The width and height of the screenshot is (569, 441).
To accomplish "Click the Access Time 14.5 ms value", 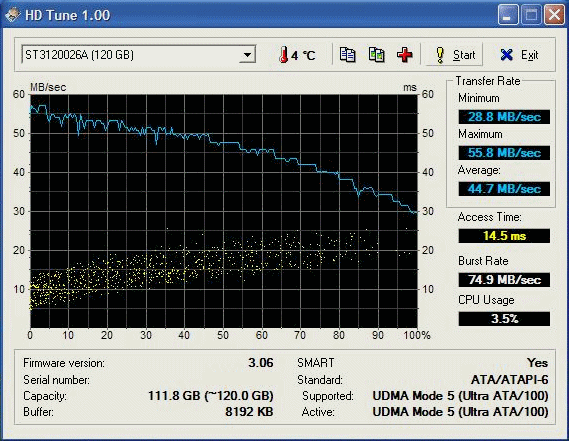I will pos(504,236).
